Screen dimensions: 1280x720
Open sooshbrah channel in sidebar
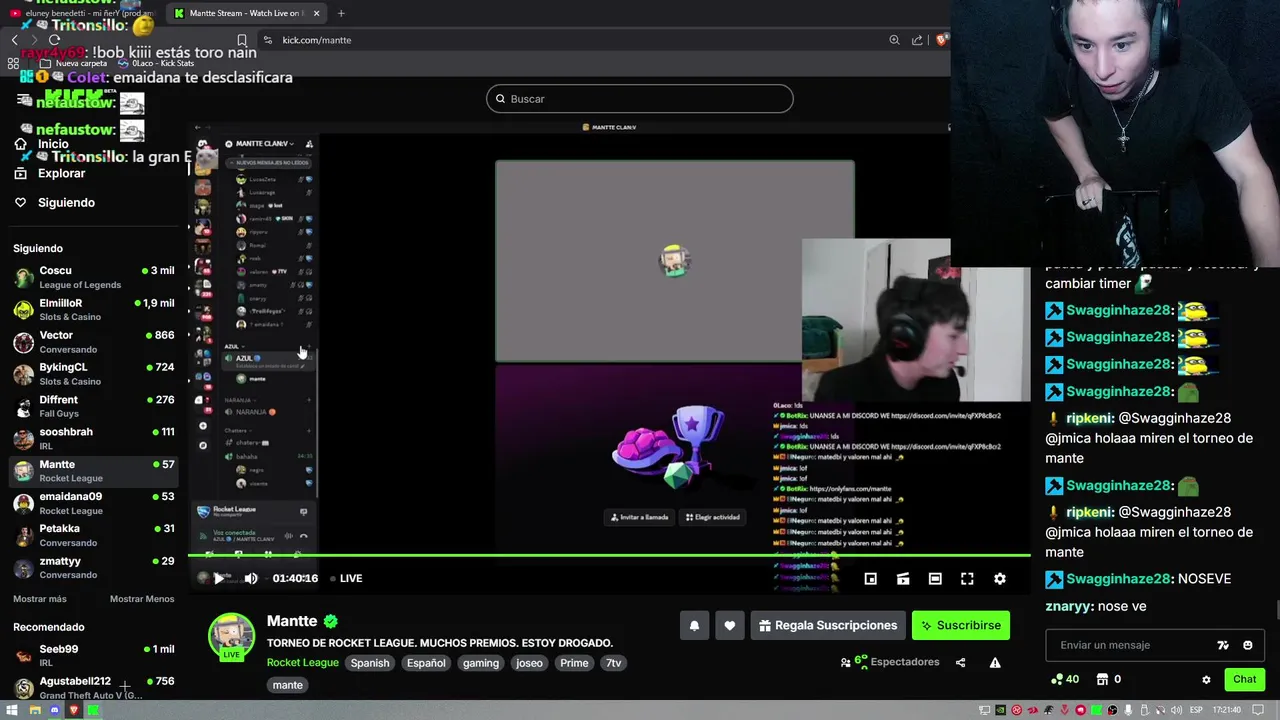[95, 438]
